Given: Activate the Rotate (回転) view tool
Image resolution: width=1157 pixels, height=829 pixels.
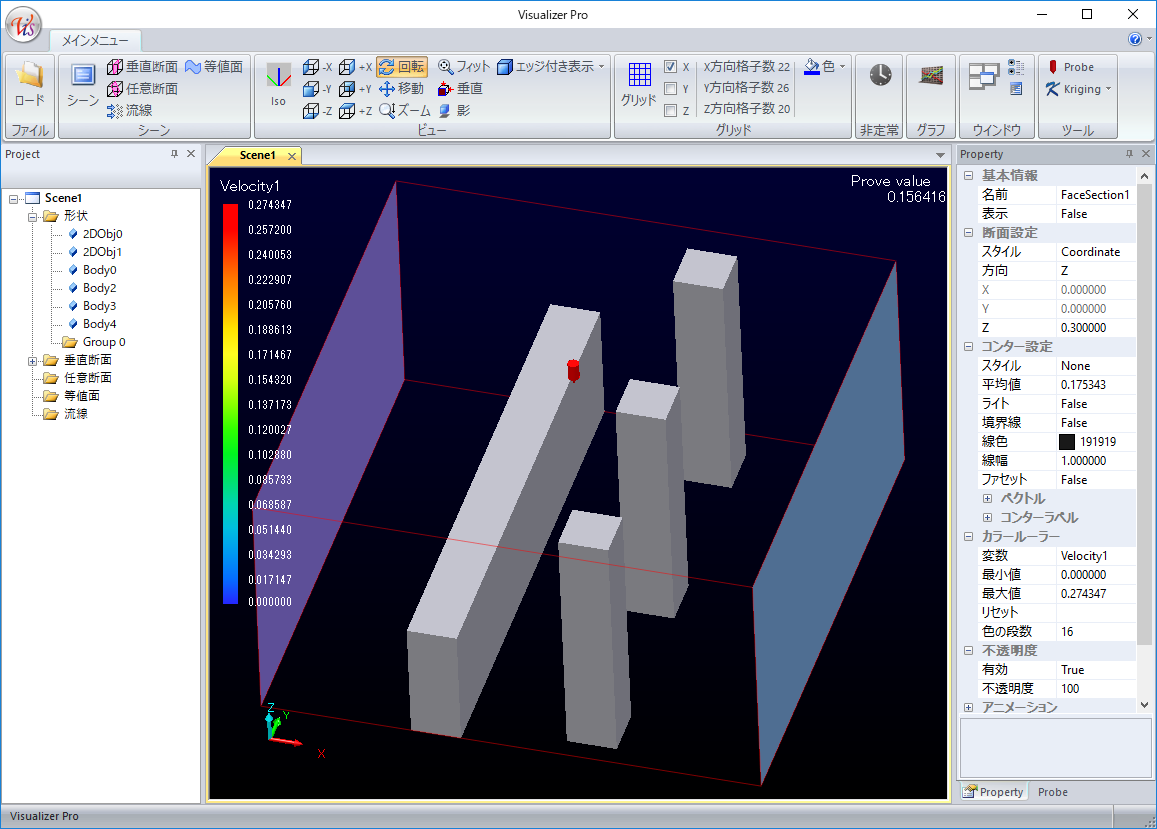Looking at the screenshot, I should coord(402,67).
